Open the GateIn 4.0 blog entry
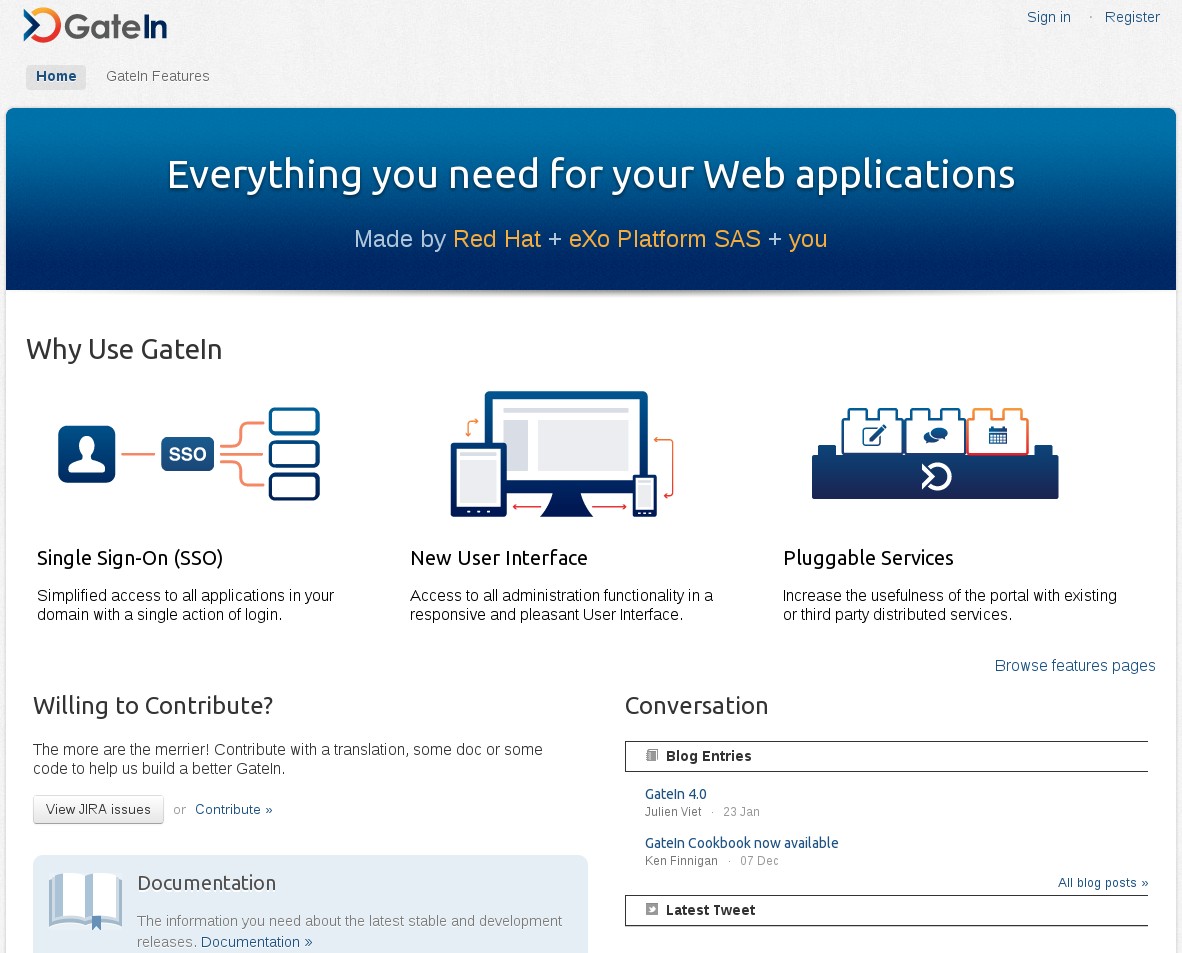 (x=675, y=793)
